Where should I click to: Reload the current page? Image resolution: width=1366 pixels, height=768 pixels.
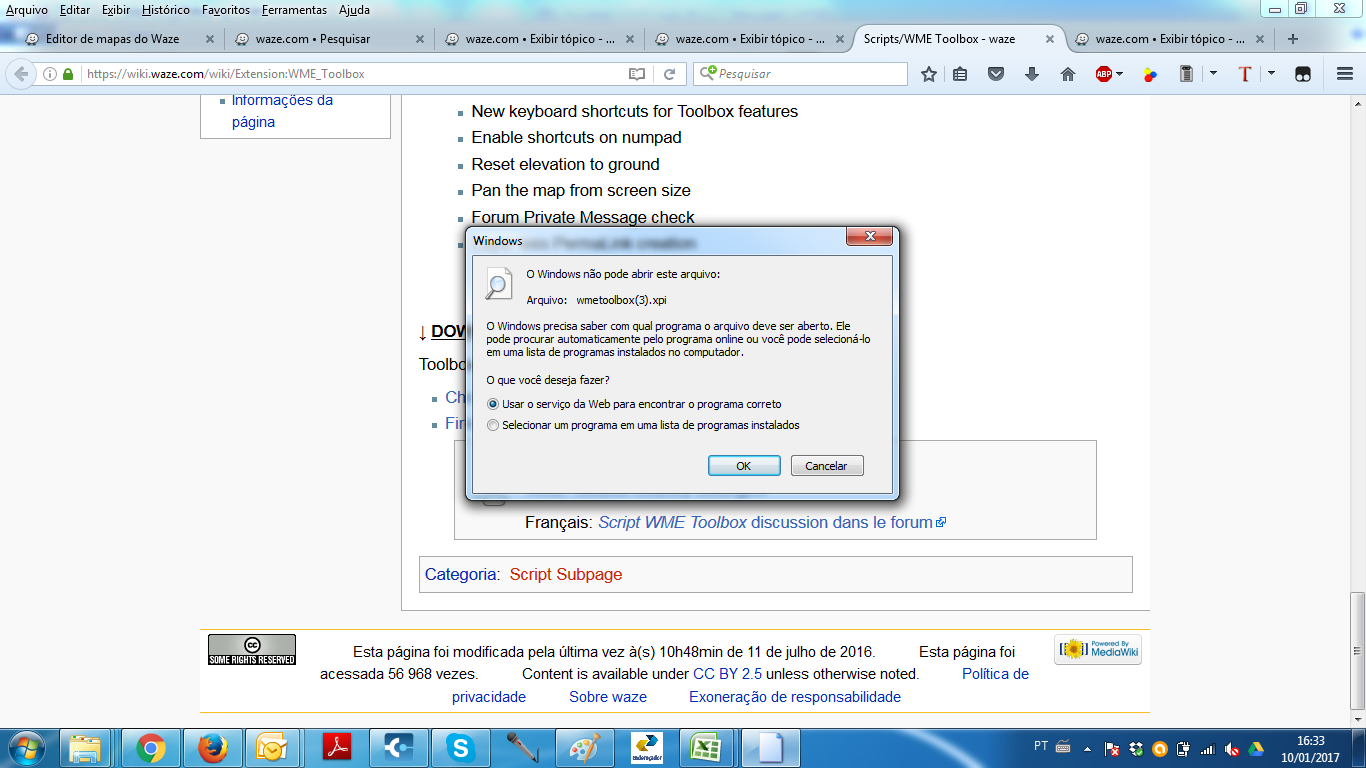(x=669, y=74)
